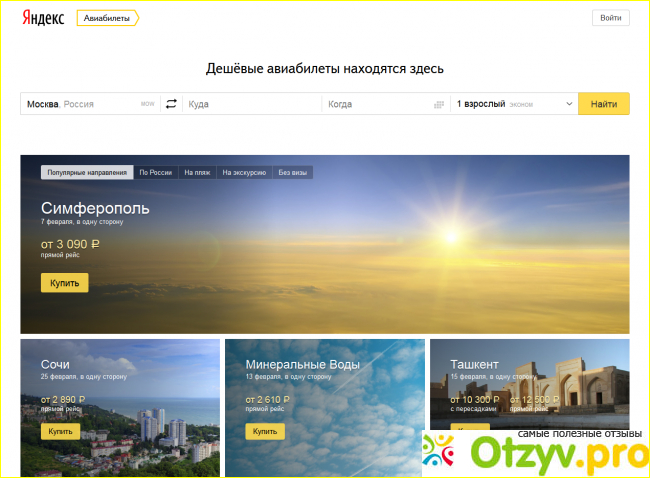Switch to the По России tab

pos(155,172)
